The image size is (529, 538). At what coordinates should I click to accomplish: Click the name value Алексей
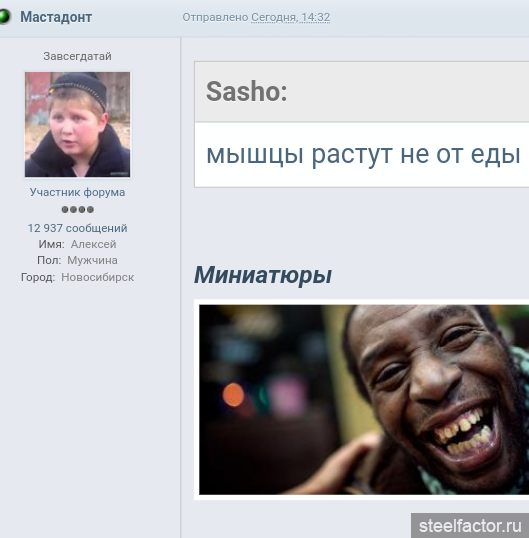(94, 244)
